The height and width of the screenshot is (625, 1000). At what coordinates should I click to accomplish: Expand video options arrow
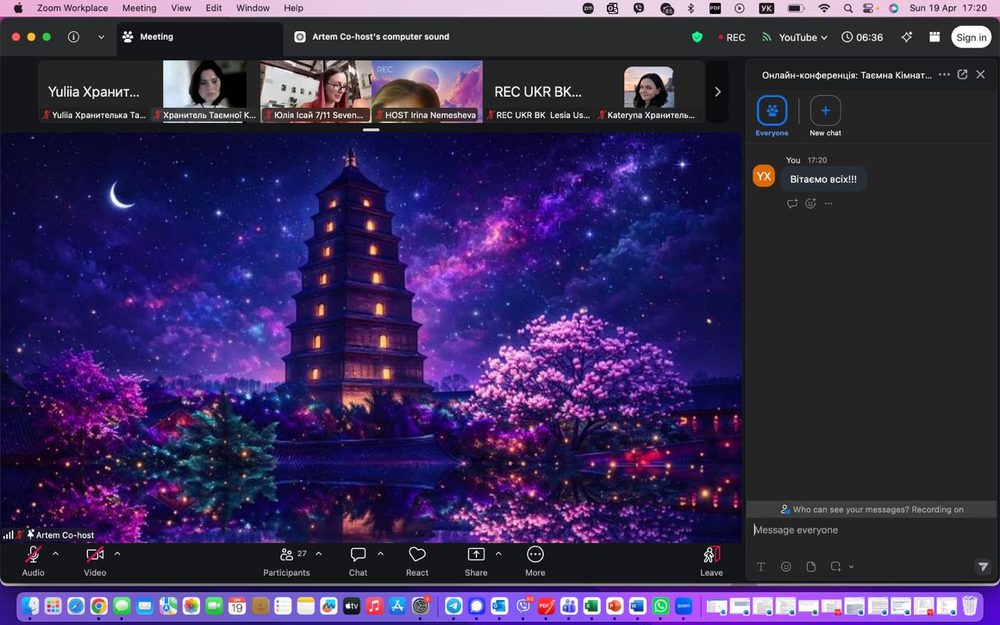[117, 554]
